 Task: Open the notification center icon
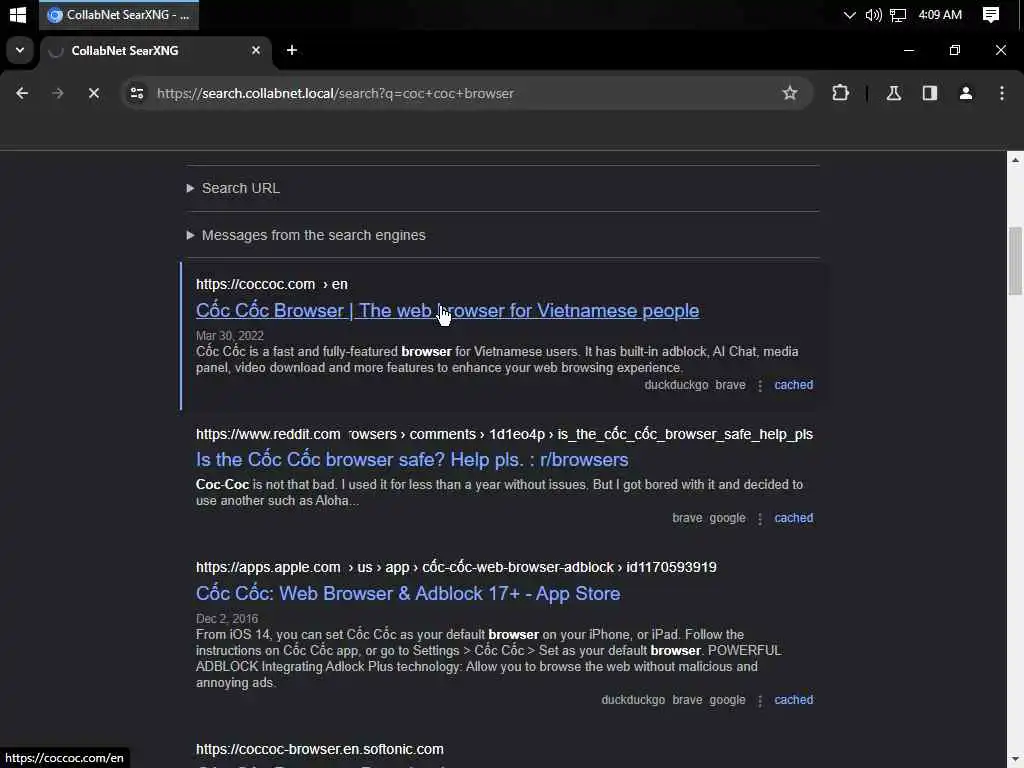tap(991, 14)
